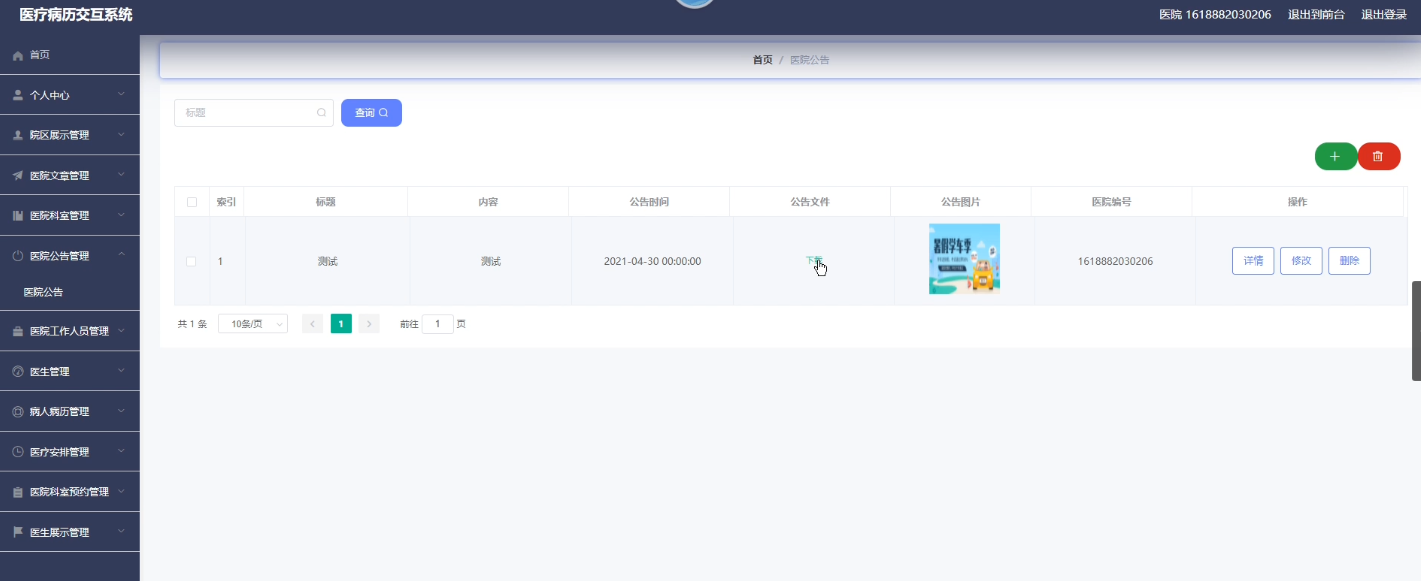Click the icon beside 病人病历管理
Viewport: 1421px width, 581px height.
17,411
